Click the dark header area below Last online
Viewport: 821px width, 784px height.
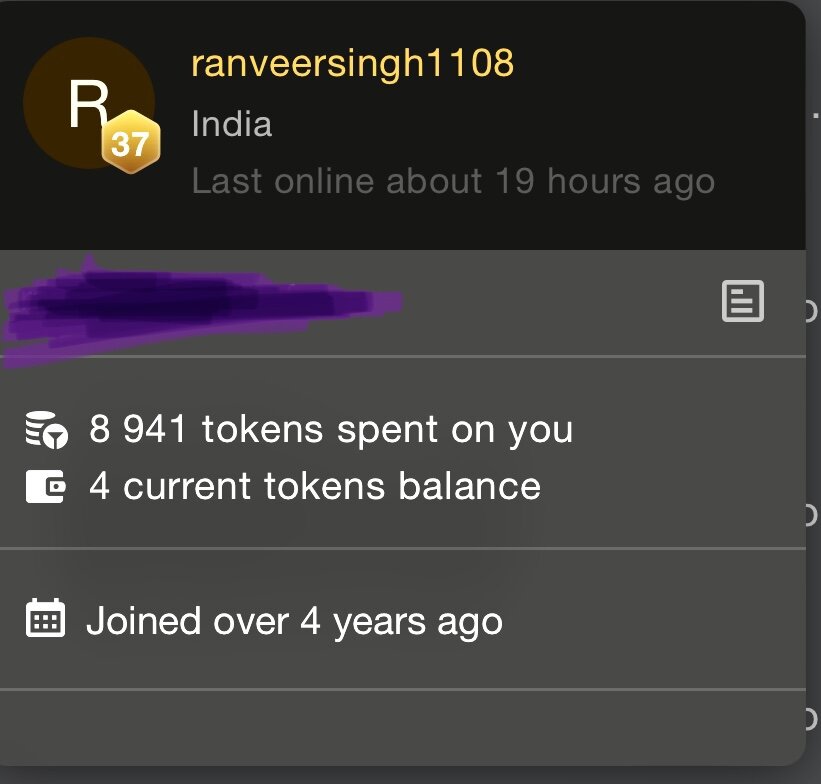[403, 225]
